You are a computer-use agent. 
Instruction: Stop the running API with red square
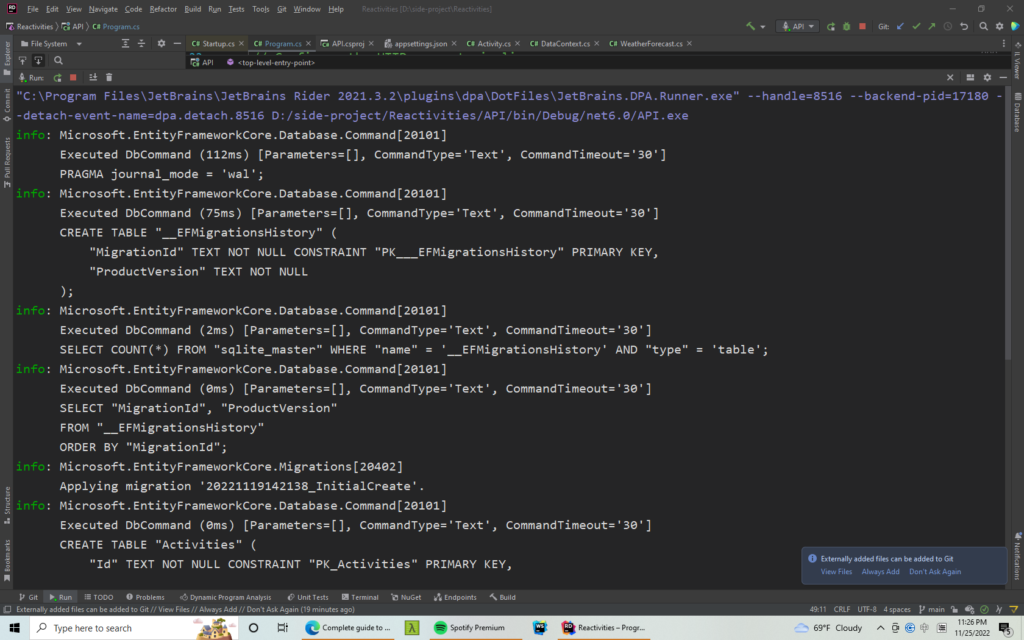pyautogui.click(x=860, y=27)
